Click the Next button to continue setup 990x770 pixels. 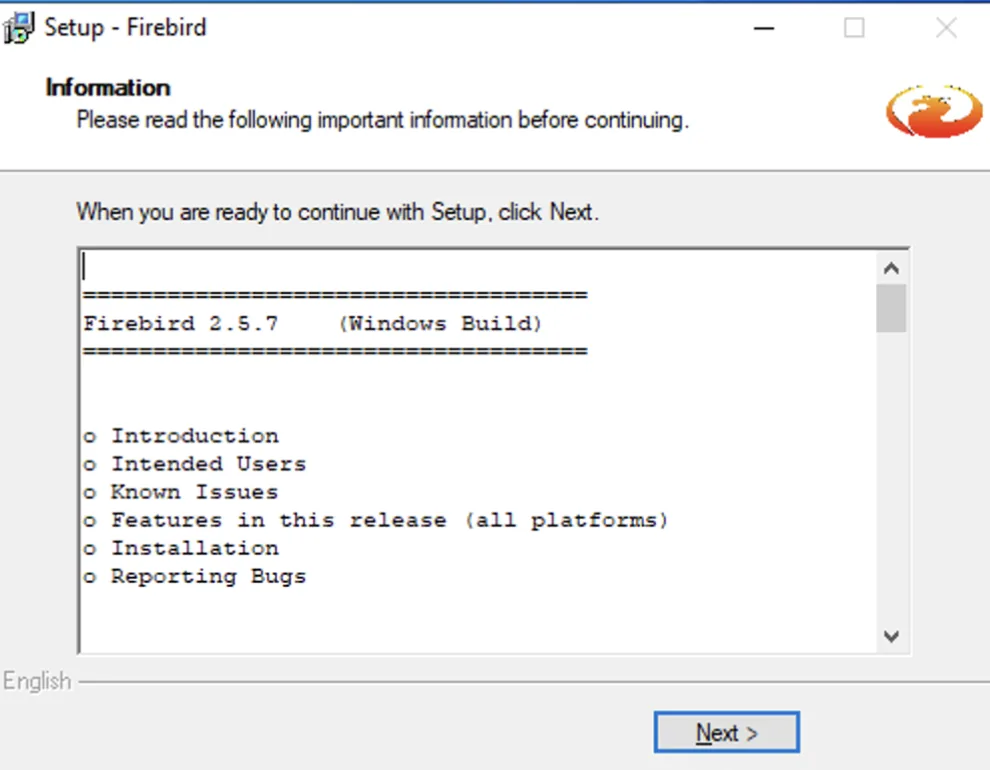pos(727,732)
